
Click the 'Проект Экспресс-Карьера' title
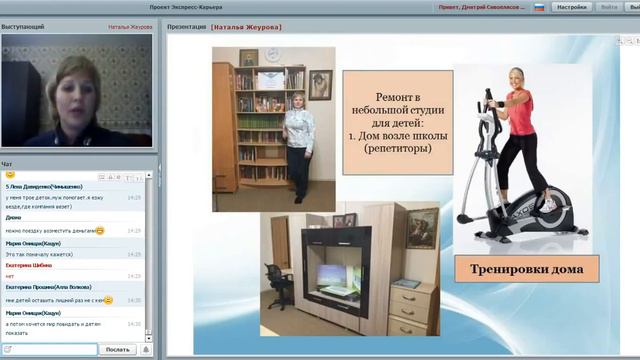[186, 7]
